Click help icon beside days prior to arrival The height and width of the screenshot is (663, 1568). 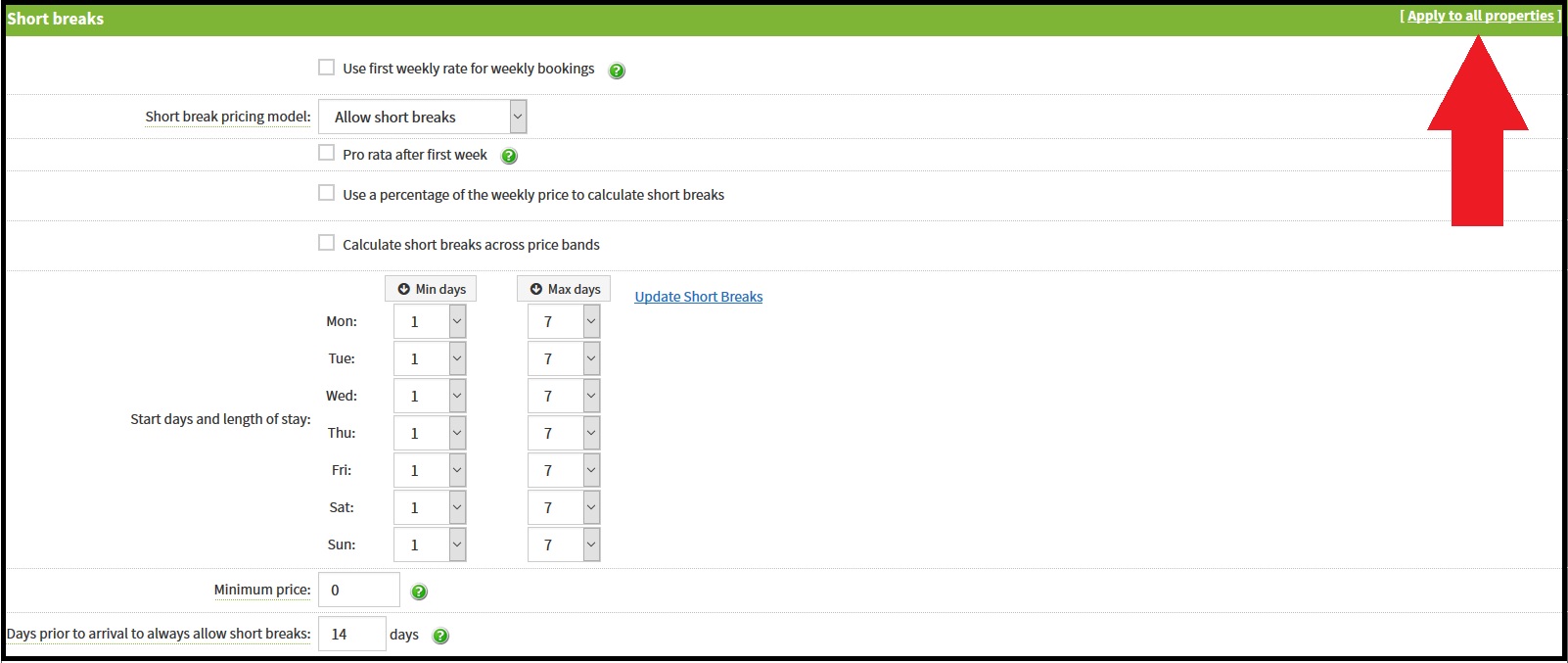(x=440, y=636)
